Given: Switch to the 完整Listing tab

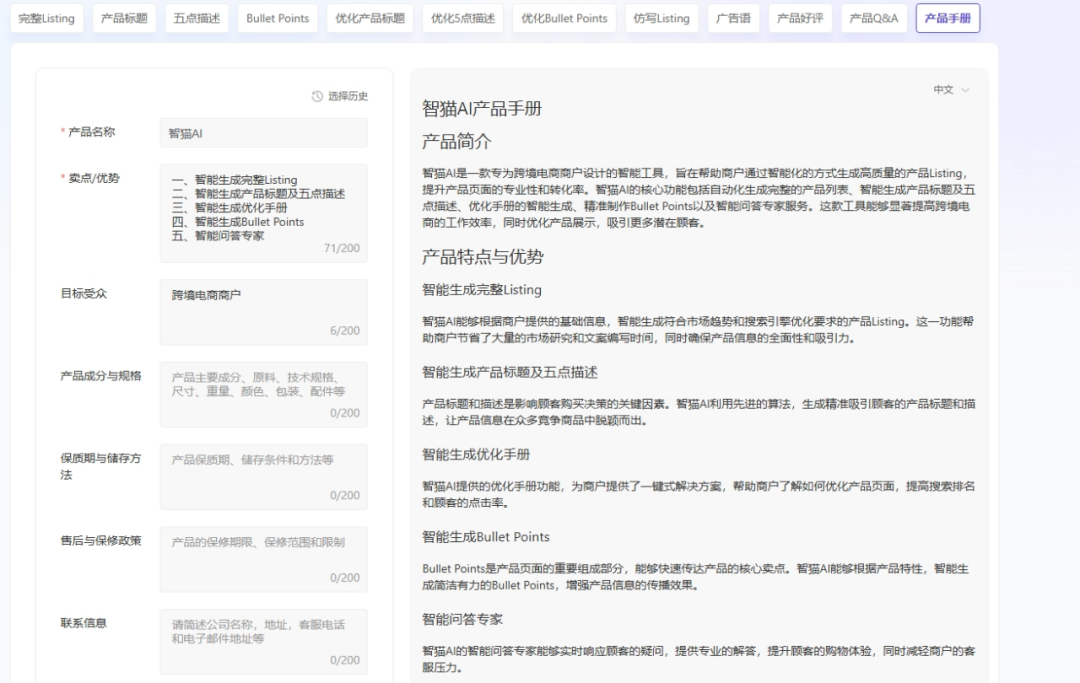Looking at the screenshot, I should click(x=46, y=17).
